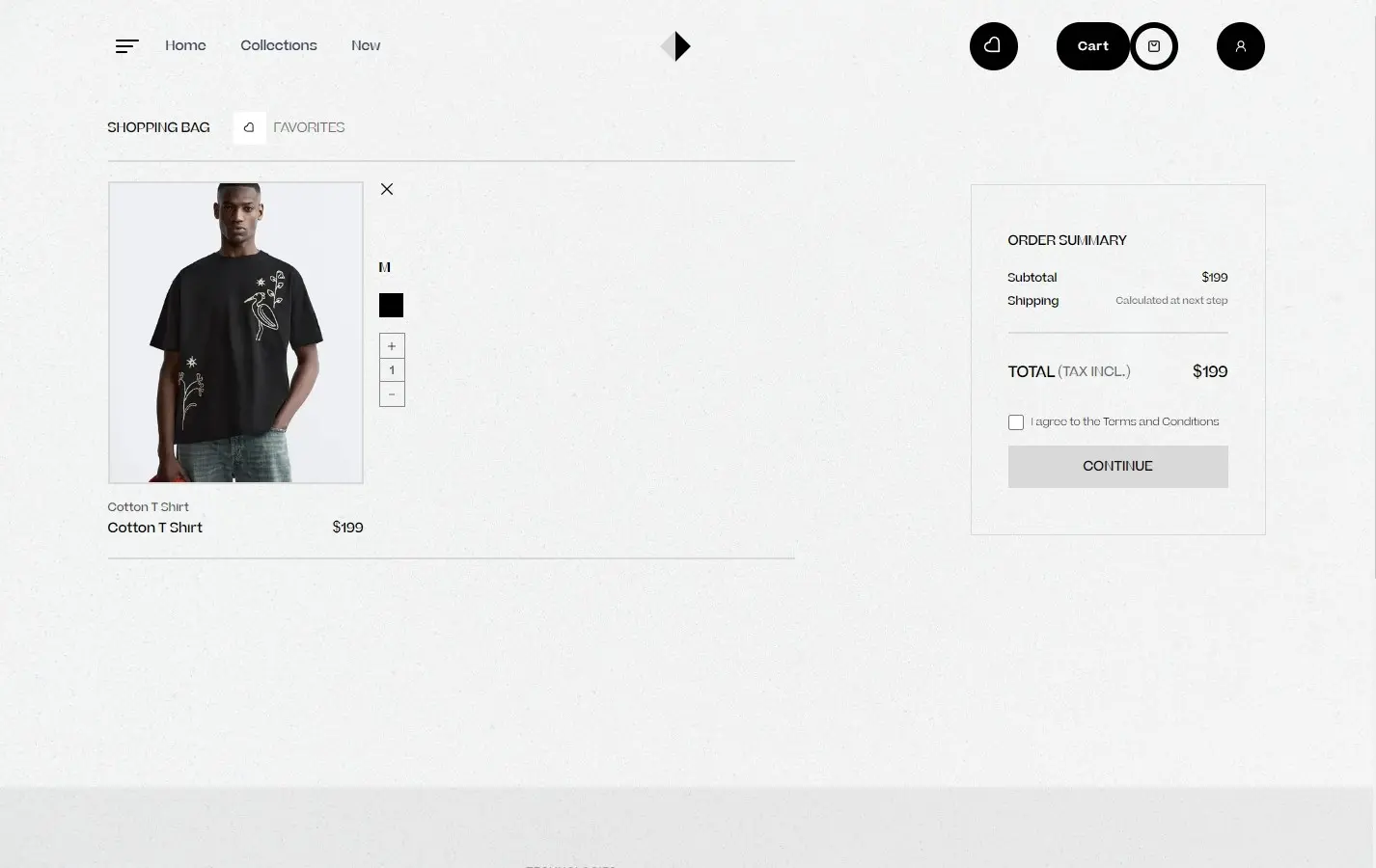The image size is (1376, 868).
Task: Click the shopping bag circle icon
Action: pos(1154,46)
